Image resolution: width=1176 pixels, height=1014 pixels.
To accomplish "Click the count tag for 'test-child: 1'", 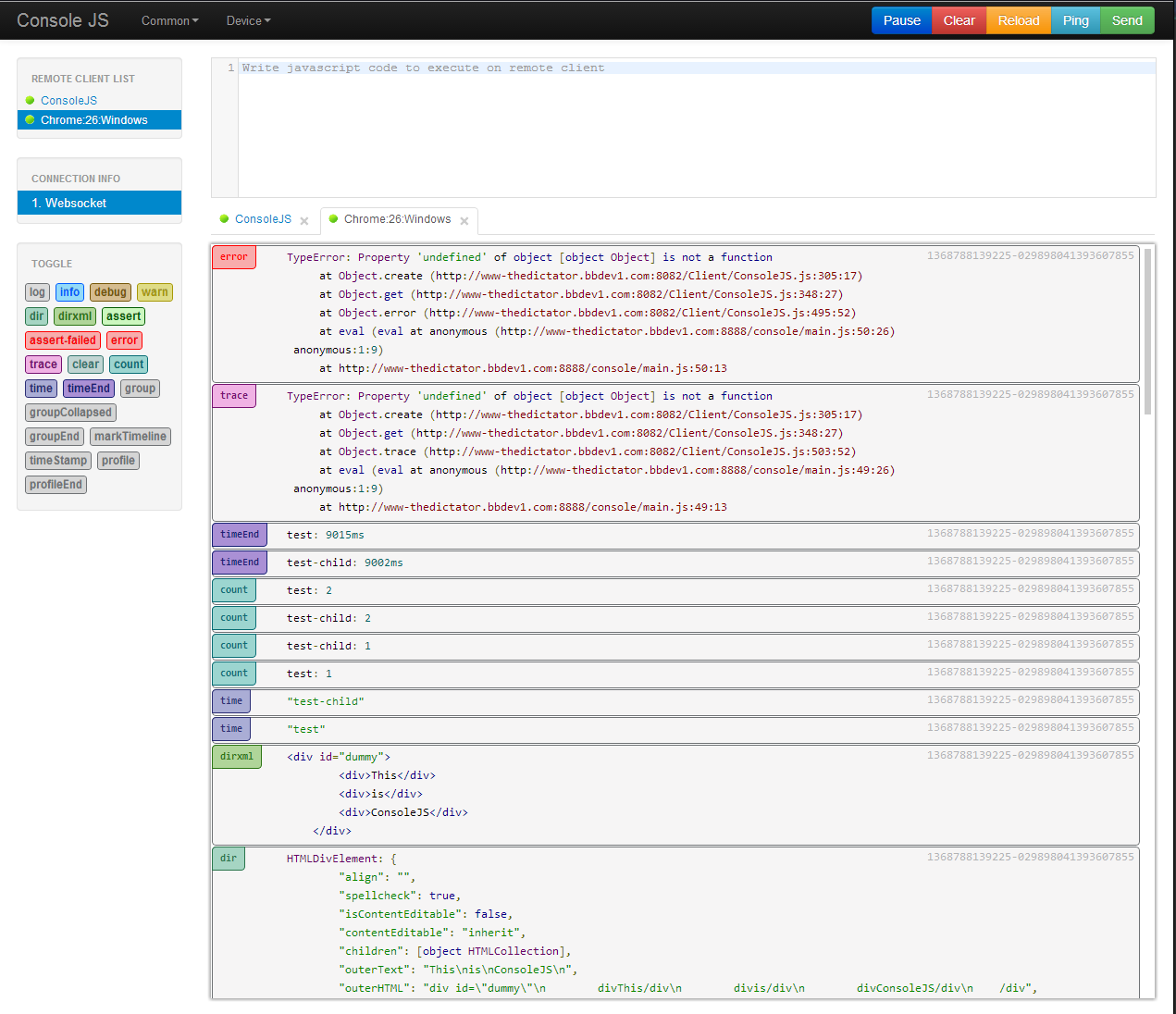I will [x=234, y=646].
